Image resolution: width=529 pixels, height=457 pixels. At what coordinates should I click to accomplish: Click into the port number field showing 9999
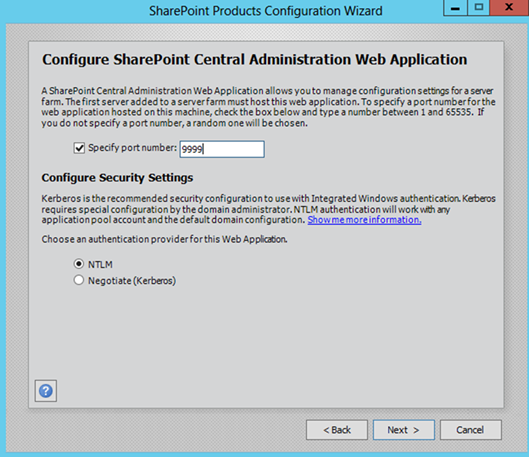222,149
